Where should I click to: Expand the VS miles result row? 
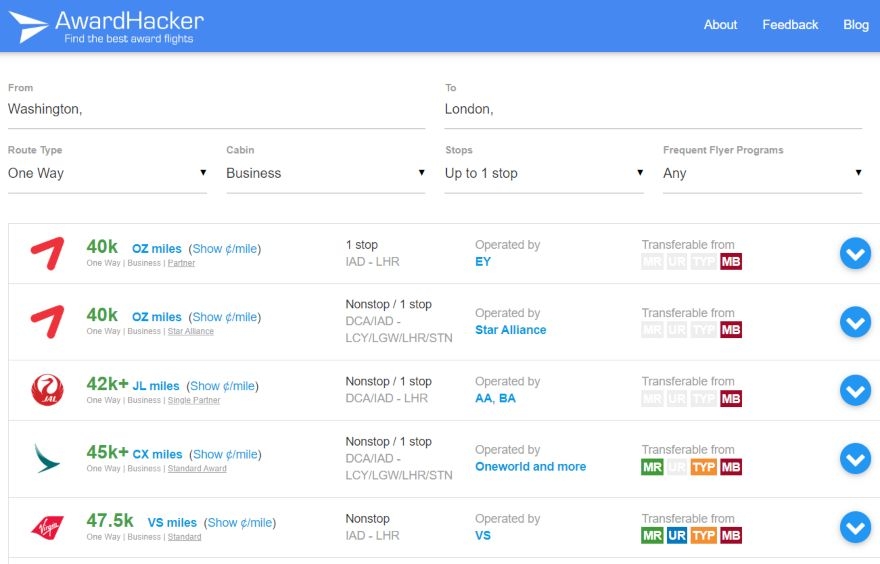click(855, 528)
